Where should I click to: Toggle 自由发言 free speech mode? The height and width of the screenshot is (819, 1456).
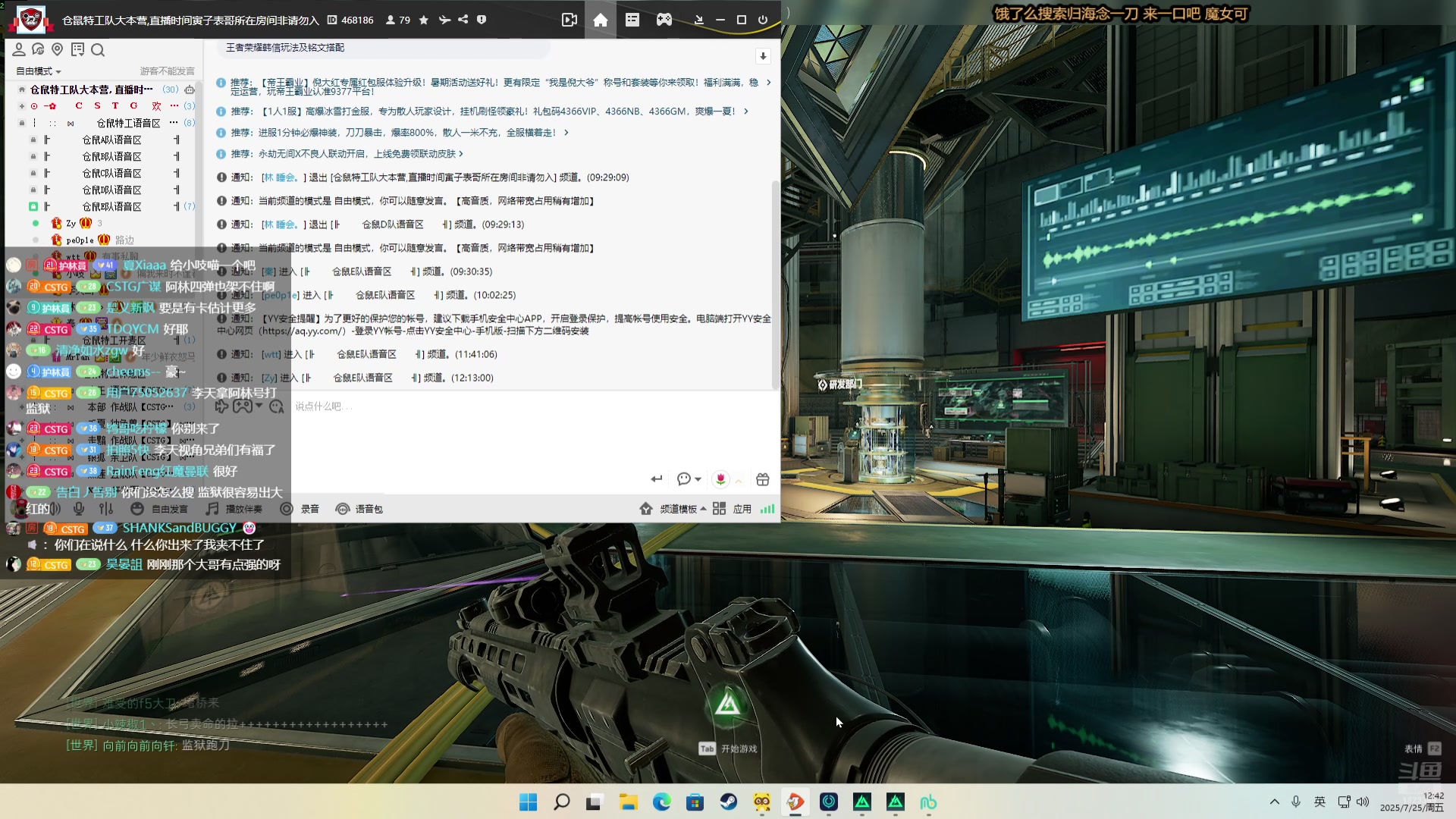click(159, 509)
